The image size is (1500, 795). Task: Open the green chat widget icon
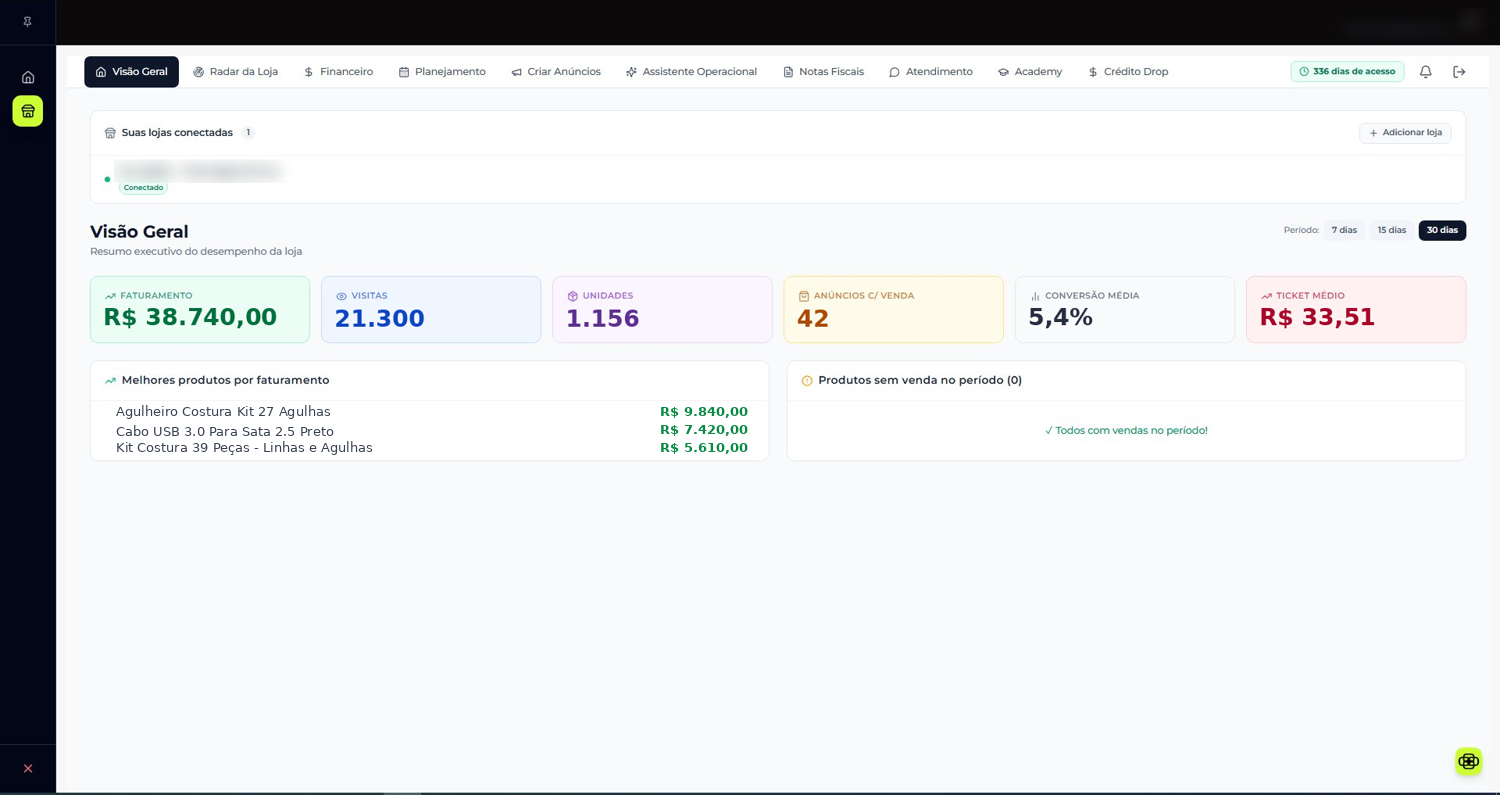pyautogui.click(x=1468, y=761)
